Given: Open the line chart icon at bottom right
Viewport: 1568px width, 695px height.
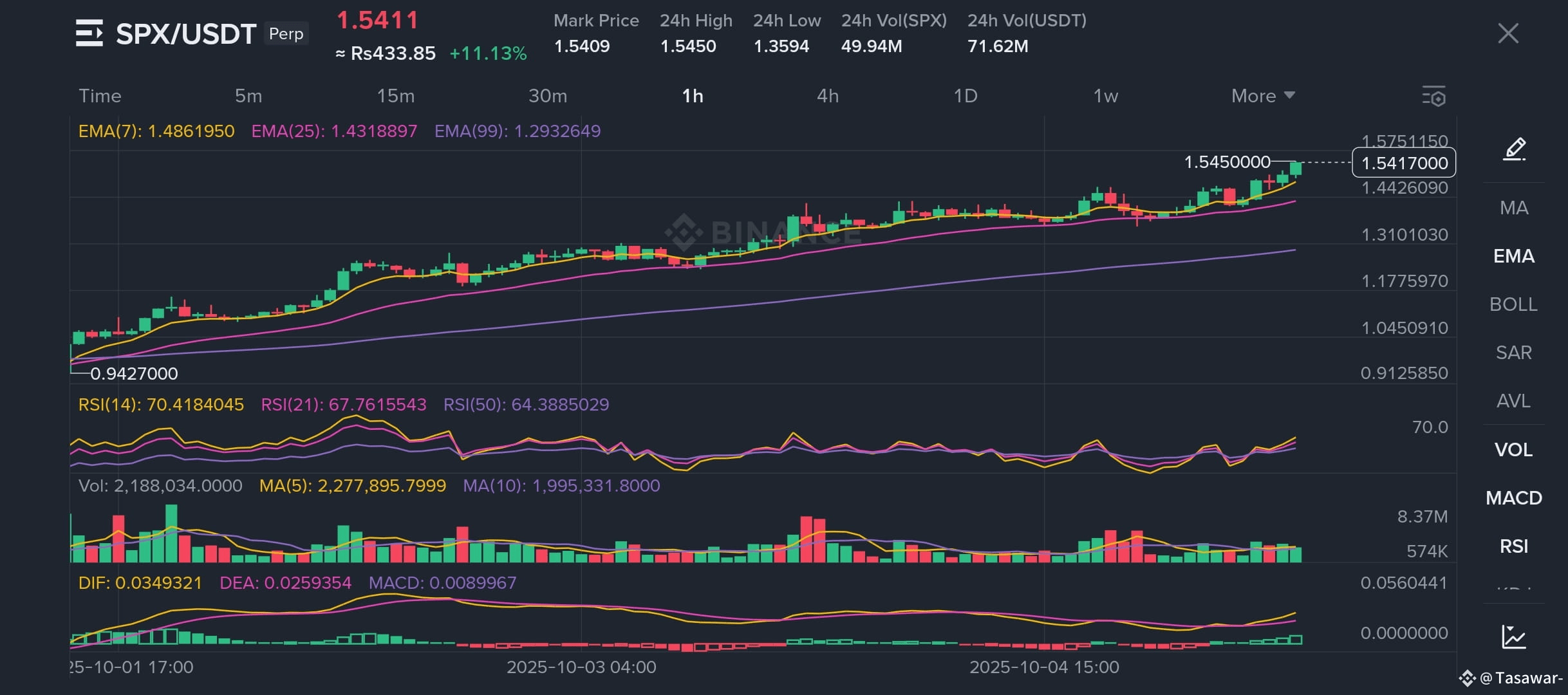Looking at the screenshot, I should pos(1514,637).
